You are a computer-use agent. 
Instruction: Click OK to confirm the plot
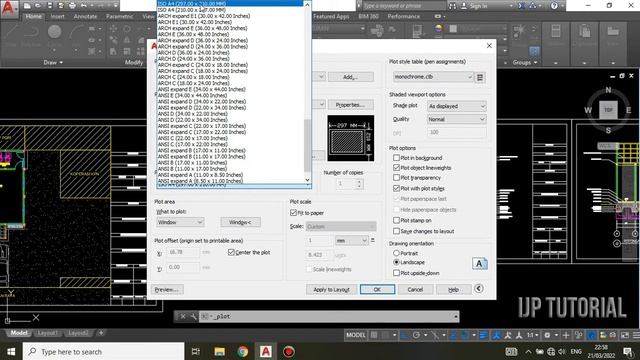377,289
